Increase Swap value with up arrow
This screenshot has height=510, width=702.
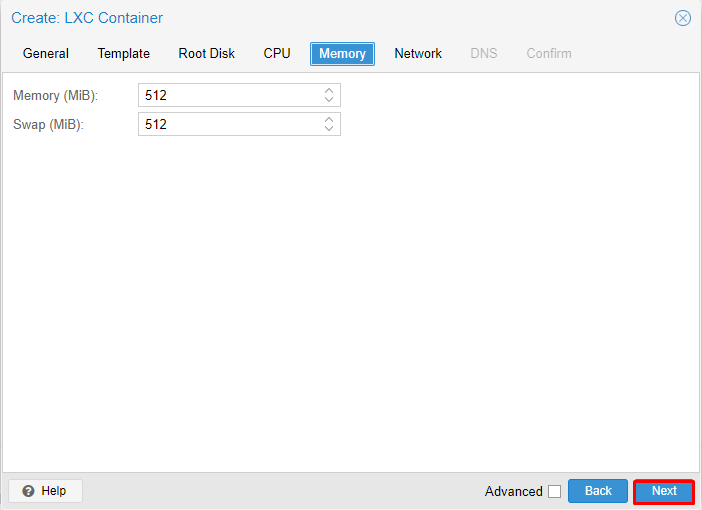coord(329,119)
